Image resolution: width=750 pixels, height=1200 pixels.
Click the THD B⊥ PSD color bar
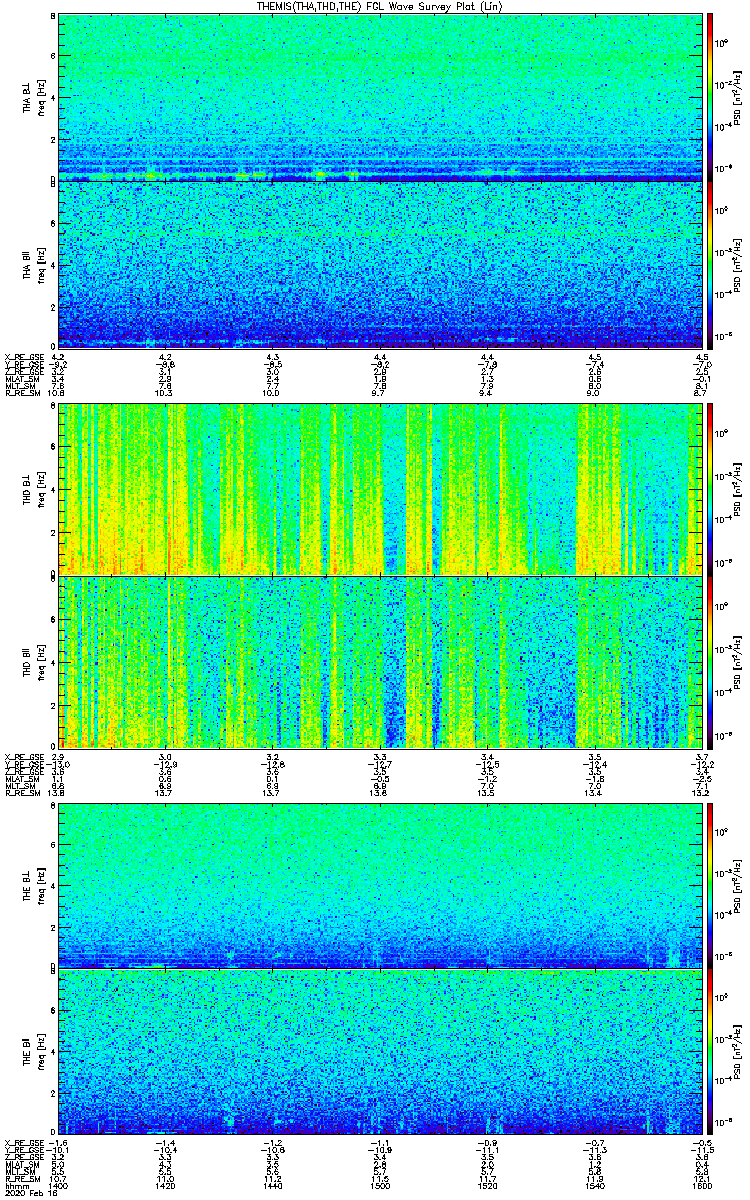pyautogui.click(x=710, y=489)
